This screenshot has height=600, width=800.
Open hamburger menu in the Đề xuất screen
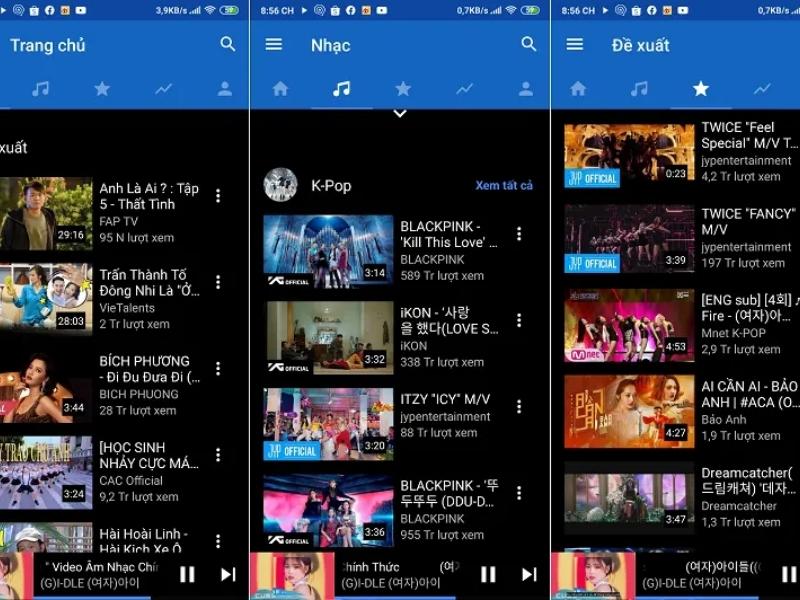tap(574, 44)
